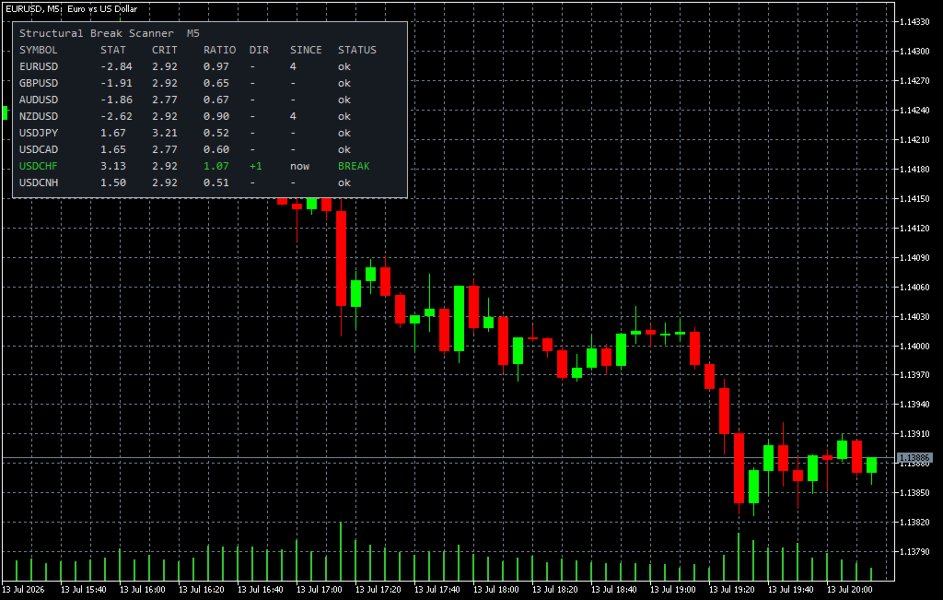Click the 1.14150 price axis label
Screen dimensions: 943x600
tap(914, 198)
